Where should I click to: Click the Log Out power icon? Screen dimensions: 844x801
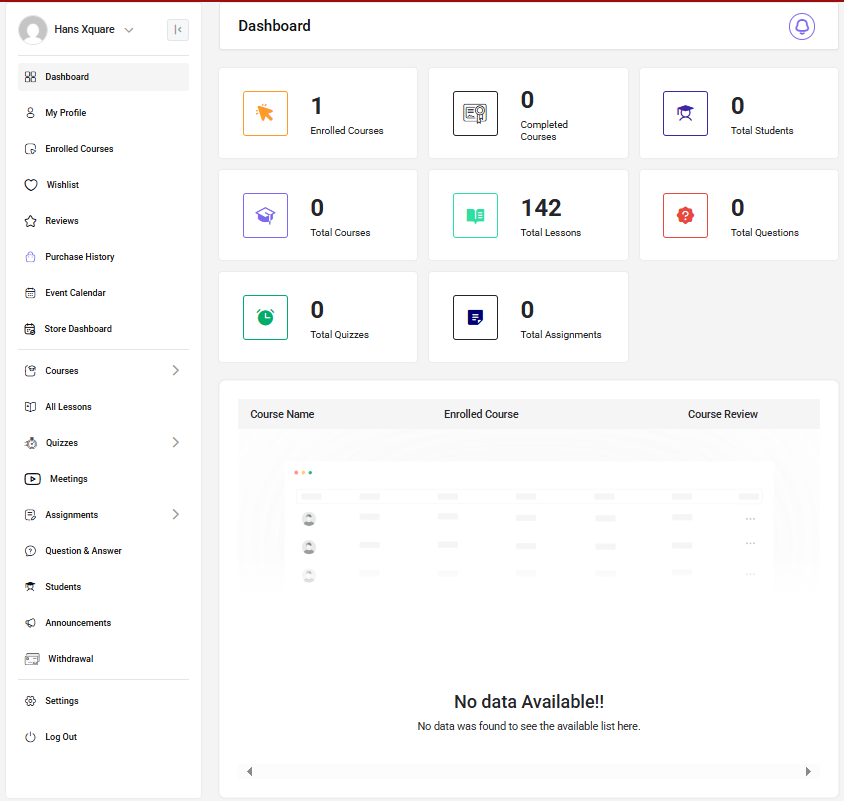[x=31, y=737]
